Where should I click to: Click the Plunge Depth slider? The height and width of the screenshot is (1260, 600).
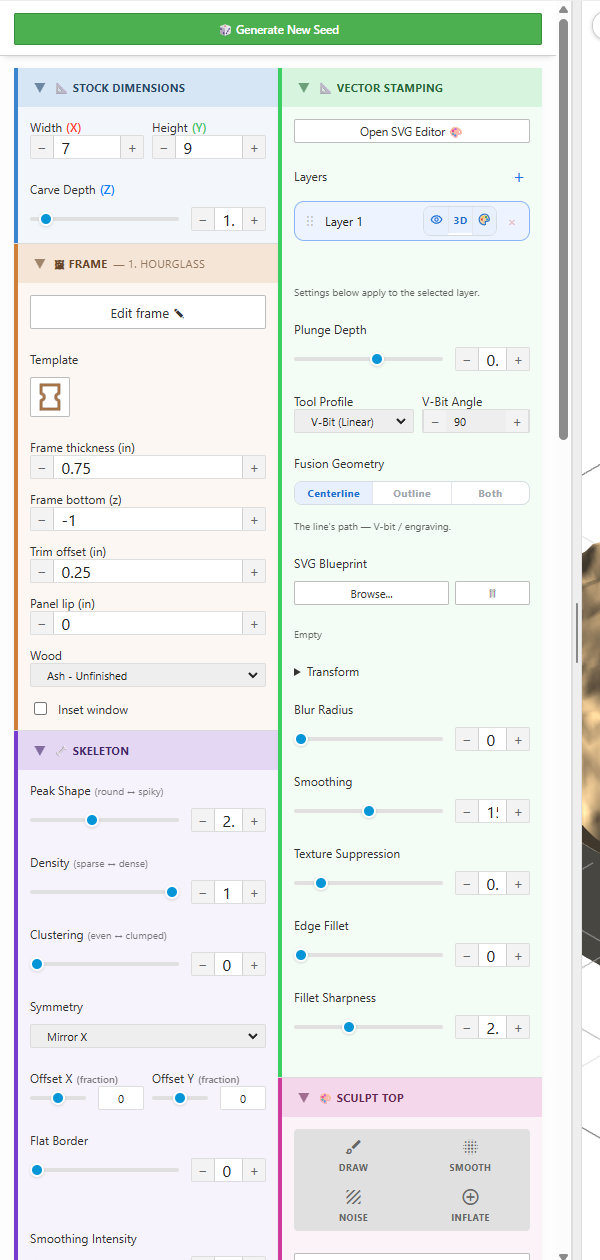[368, 359]
